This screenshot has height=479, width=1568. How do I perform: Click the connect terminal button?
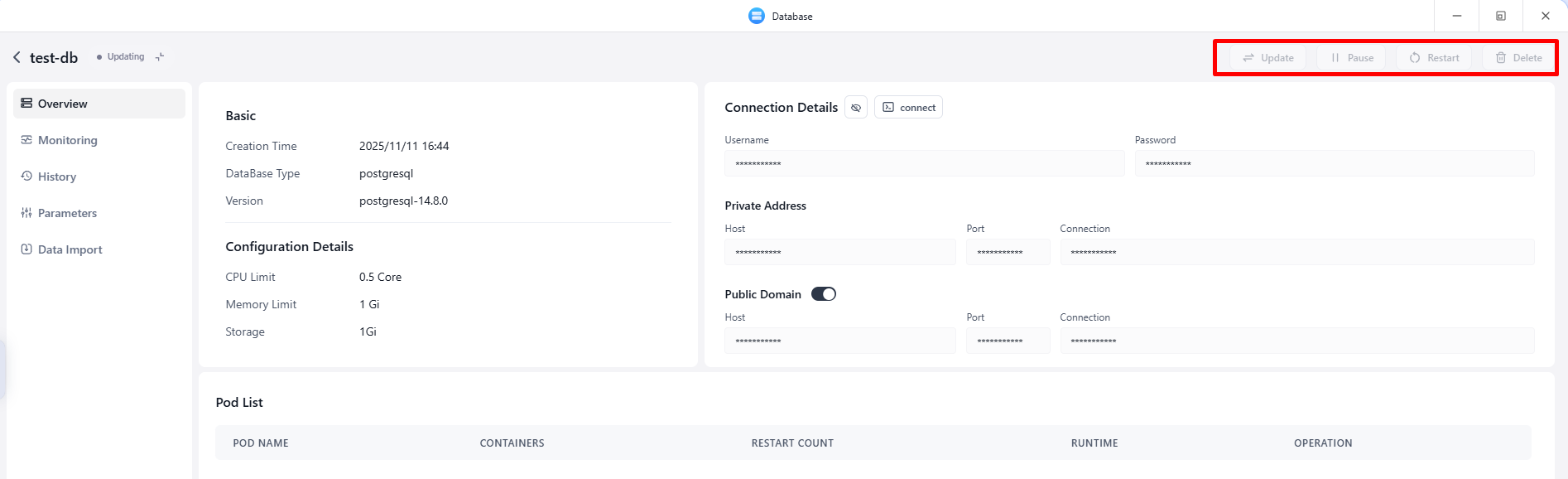908,108
